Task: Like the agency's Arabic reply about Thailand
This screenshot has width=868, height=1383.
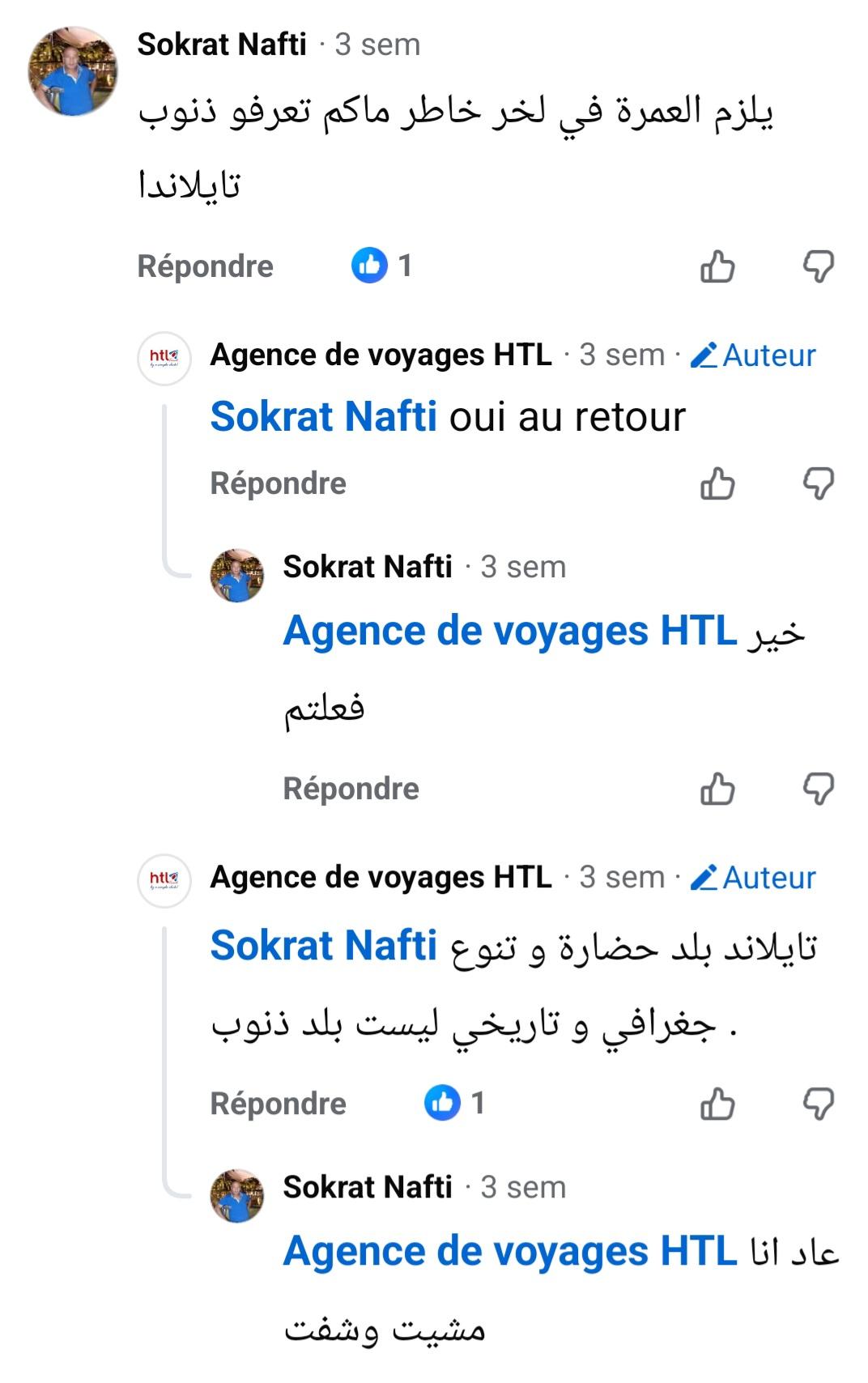Action: [x=717, y=1104]
